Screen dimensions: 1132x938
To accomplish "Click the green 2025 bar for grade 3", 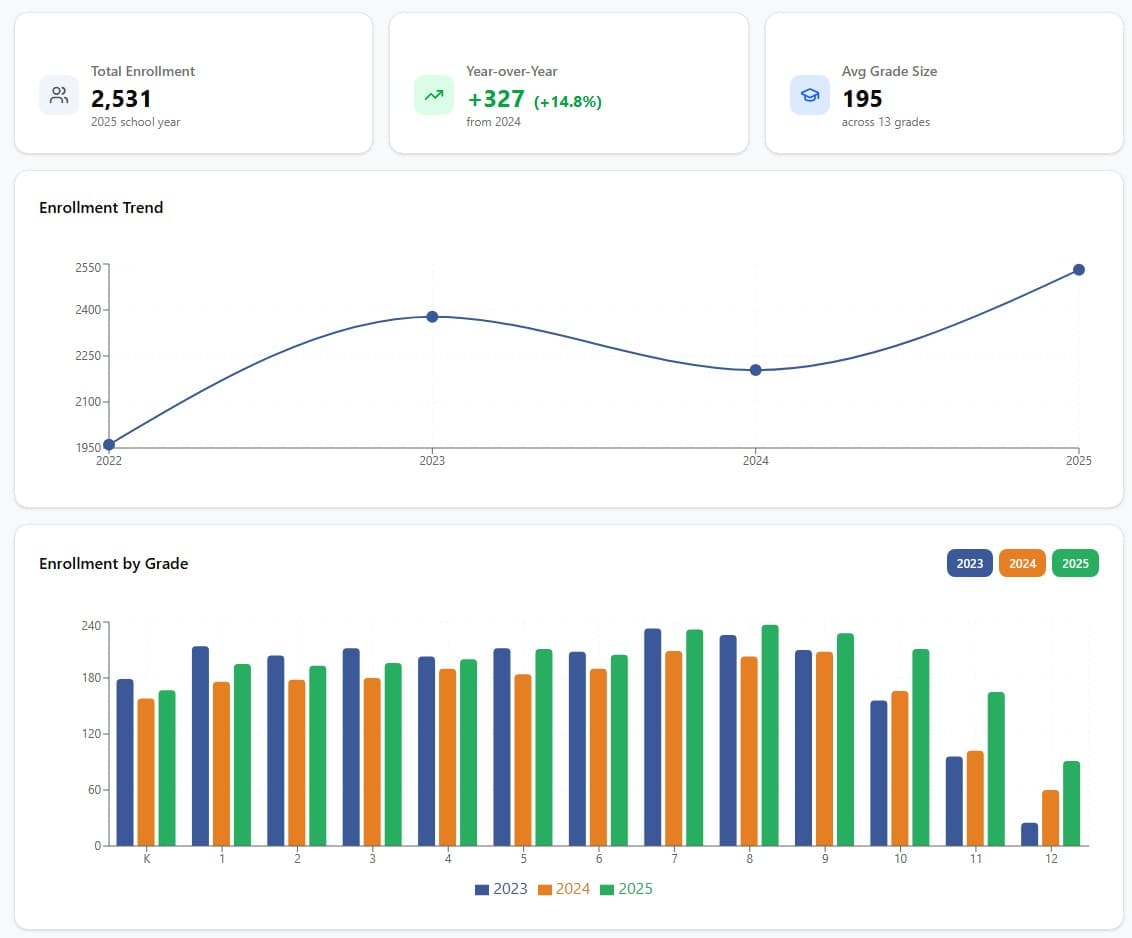I will point(393,755).
